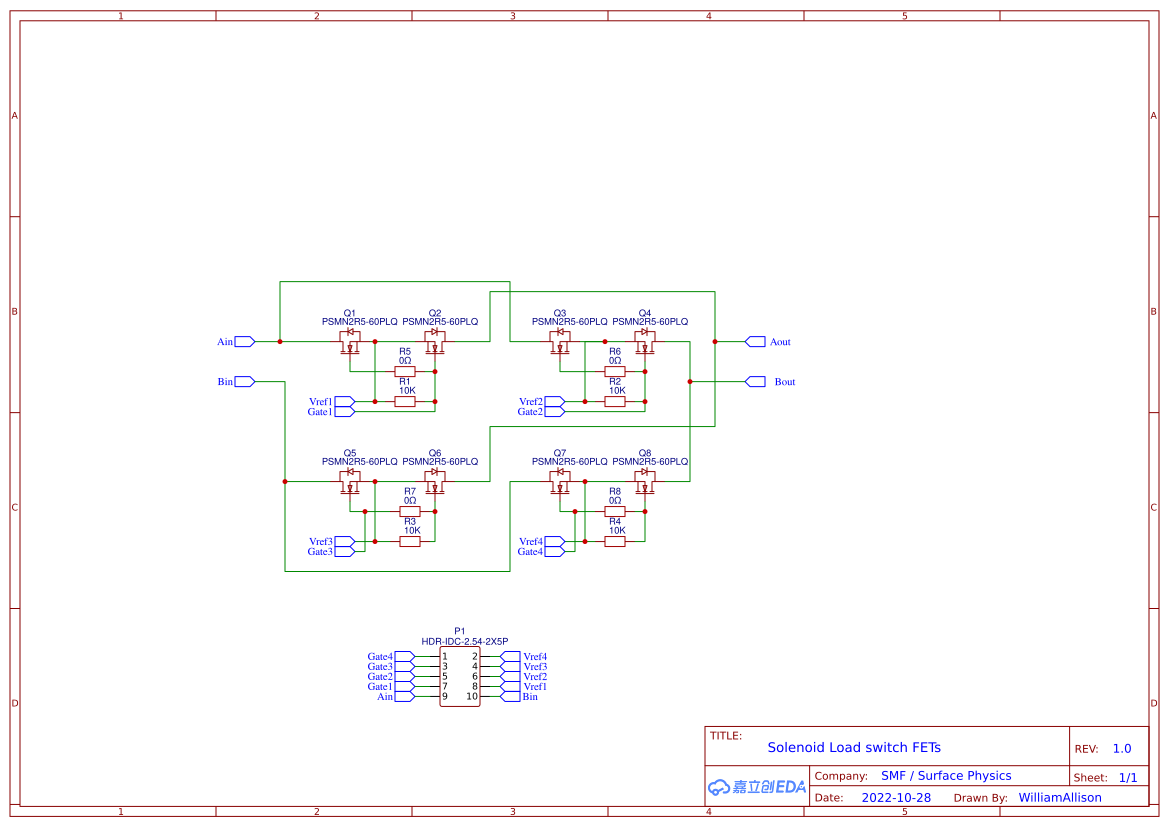Click the title Solenoid Load switch FETs
The height and width of the screenshot is (827, 1169).
855,747
